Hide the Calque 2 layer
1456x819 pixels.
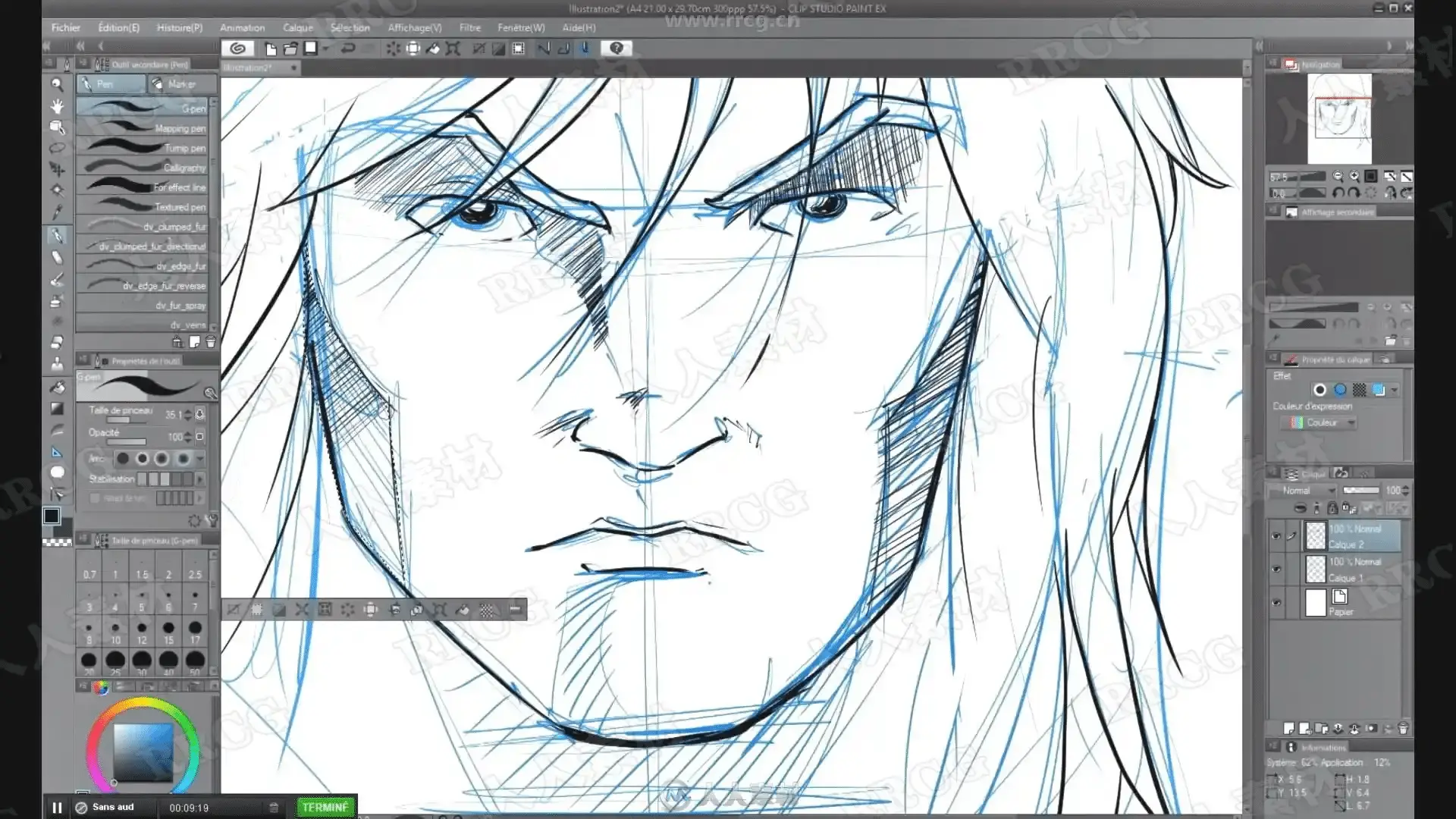pos(1276,536)
